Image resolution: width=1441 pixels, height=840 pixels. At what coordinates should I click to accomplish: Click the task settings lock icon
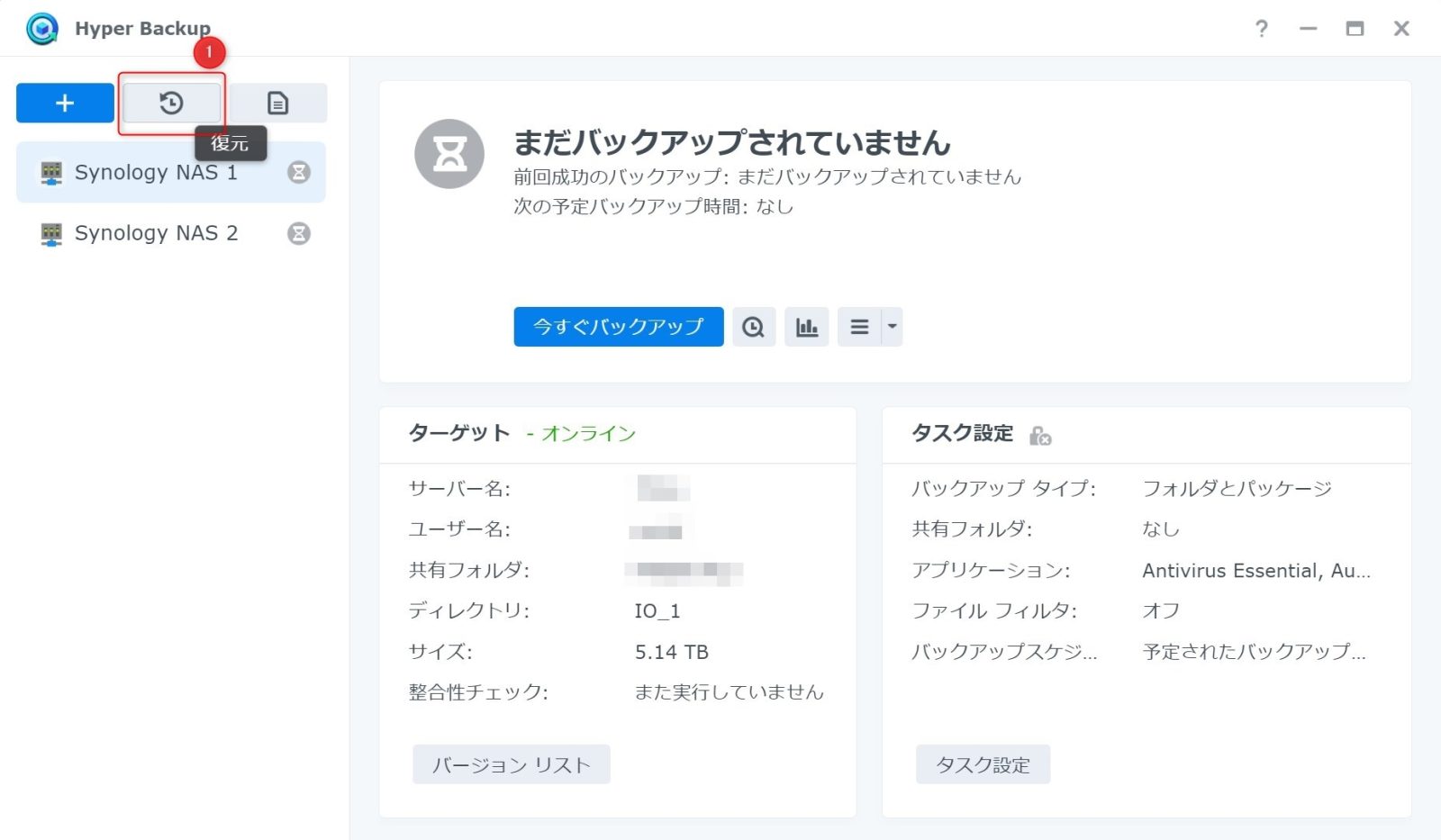pos(1040,436)
